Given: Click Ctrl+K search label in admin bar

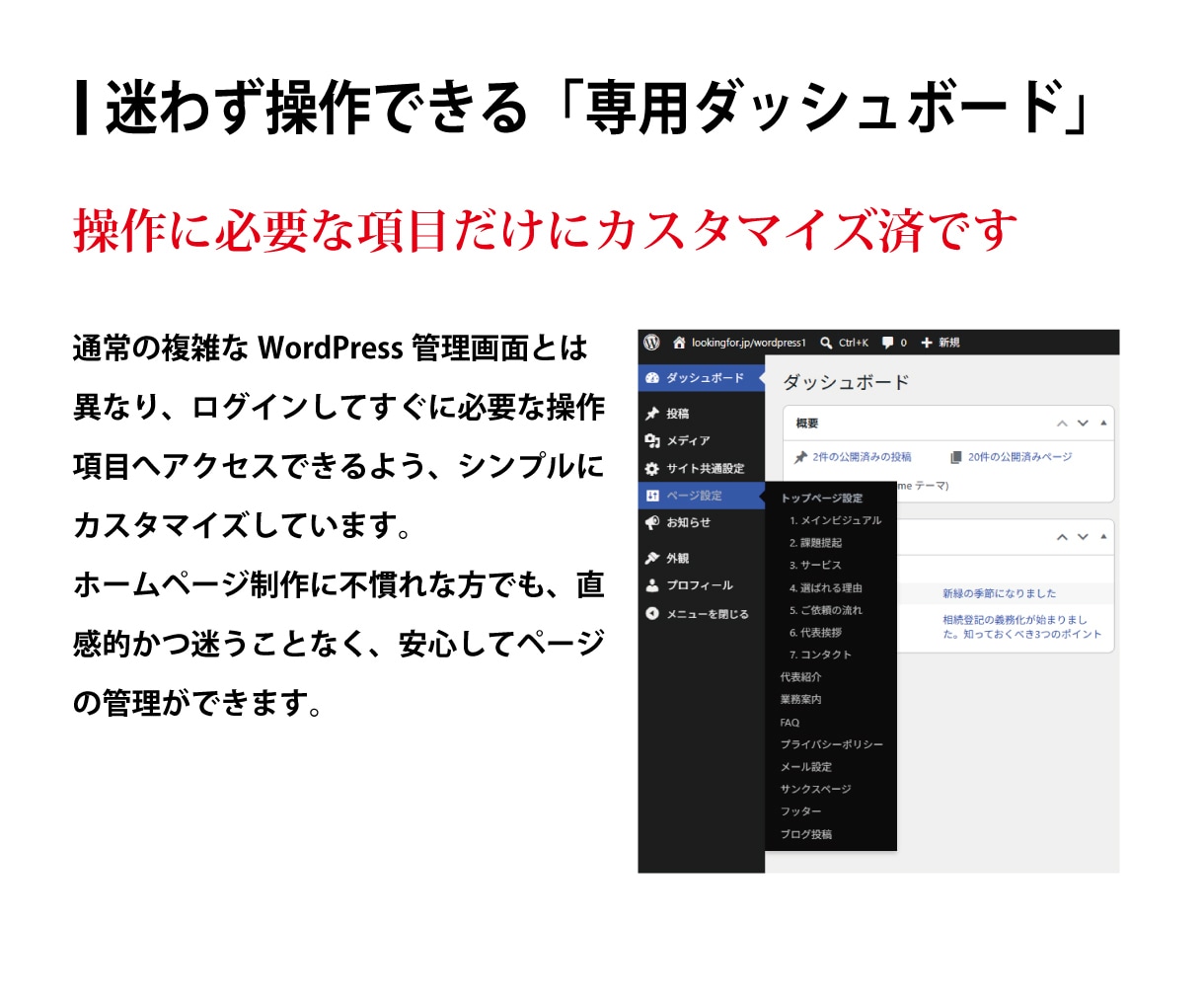Looking at the screenshot, I should point(854,343).
